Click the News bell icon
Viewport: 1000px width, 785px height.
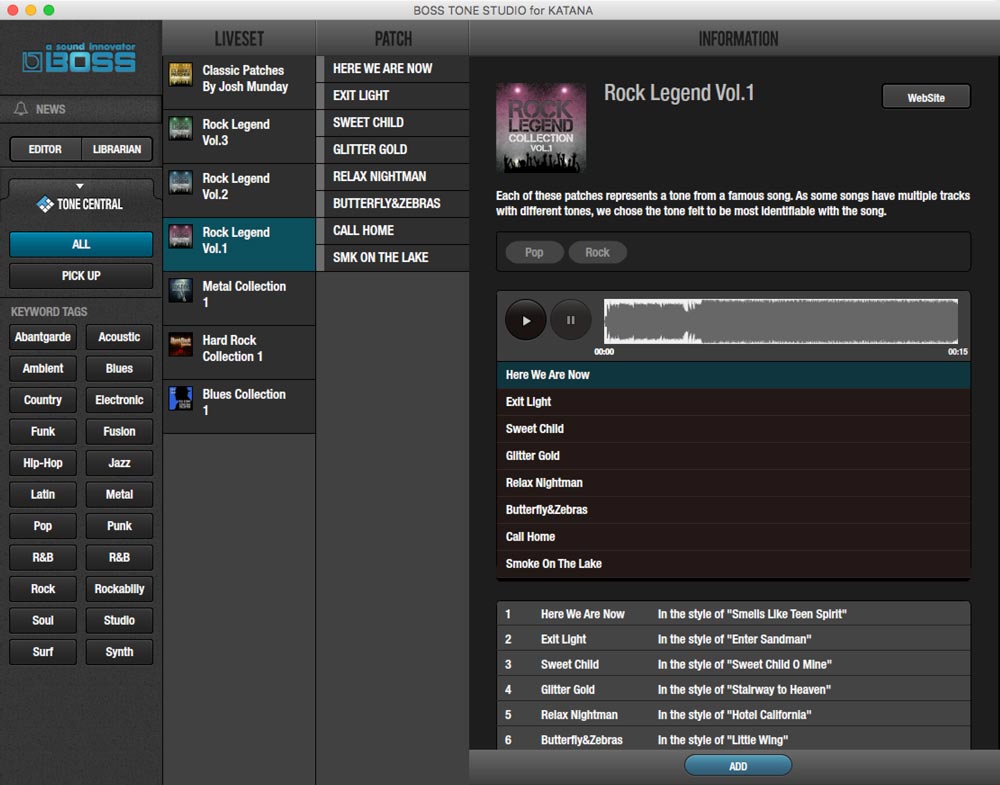click(x=21, y=108)
